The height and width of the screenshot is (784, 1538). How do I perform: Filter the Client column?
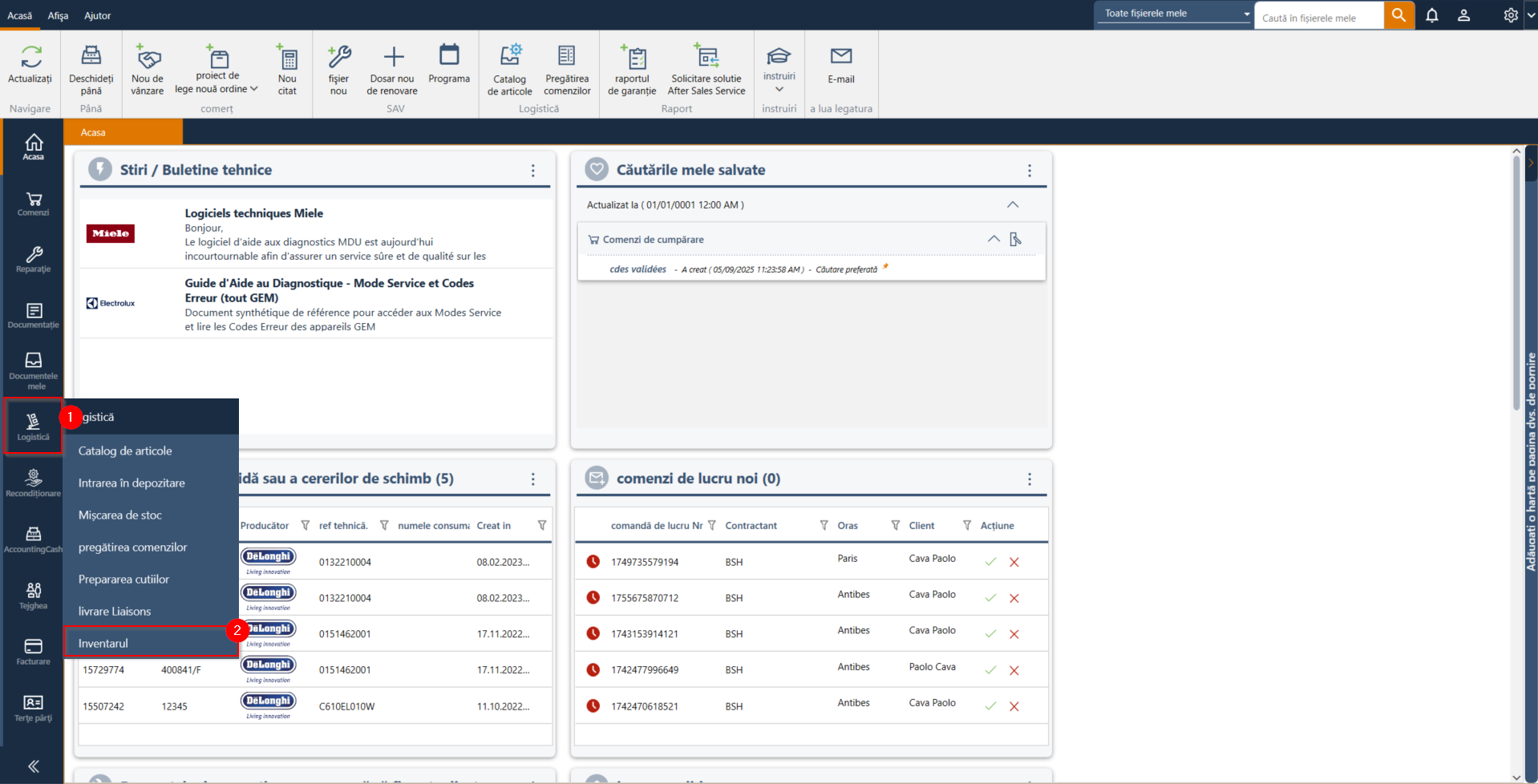tap(967, 525)
